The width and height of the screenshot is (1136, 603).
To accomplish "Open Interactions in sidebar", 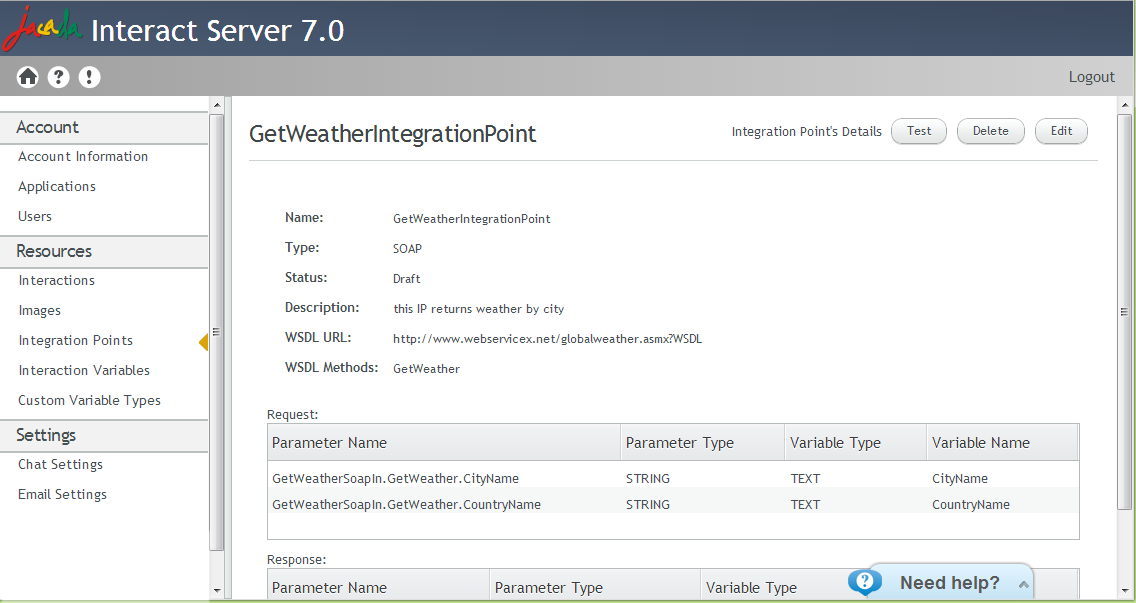I will point(57,280).
